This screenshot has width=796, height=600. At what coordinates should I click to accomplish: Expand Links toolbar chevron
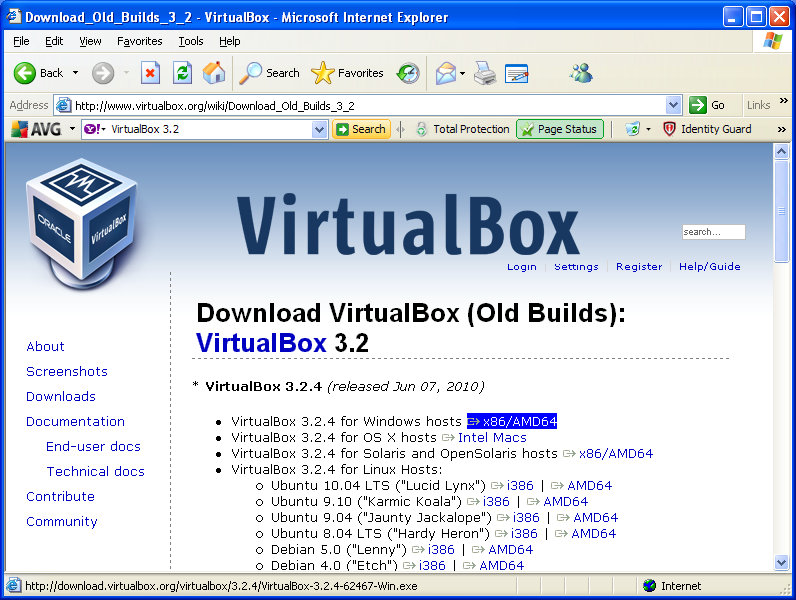pyautogui.click(x=783, y=101)
